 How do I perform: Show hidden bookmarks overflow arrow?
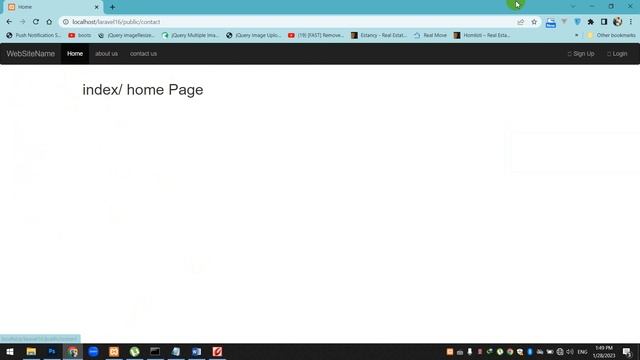[x=576, y=36]
